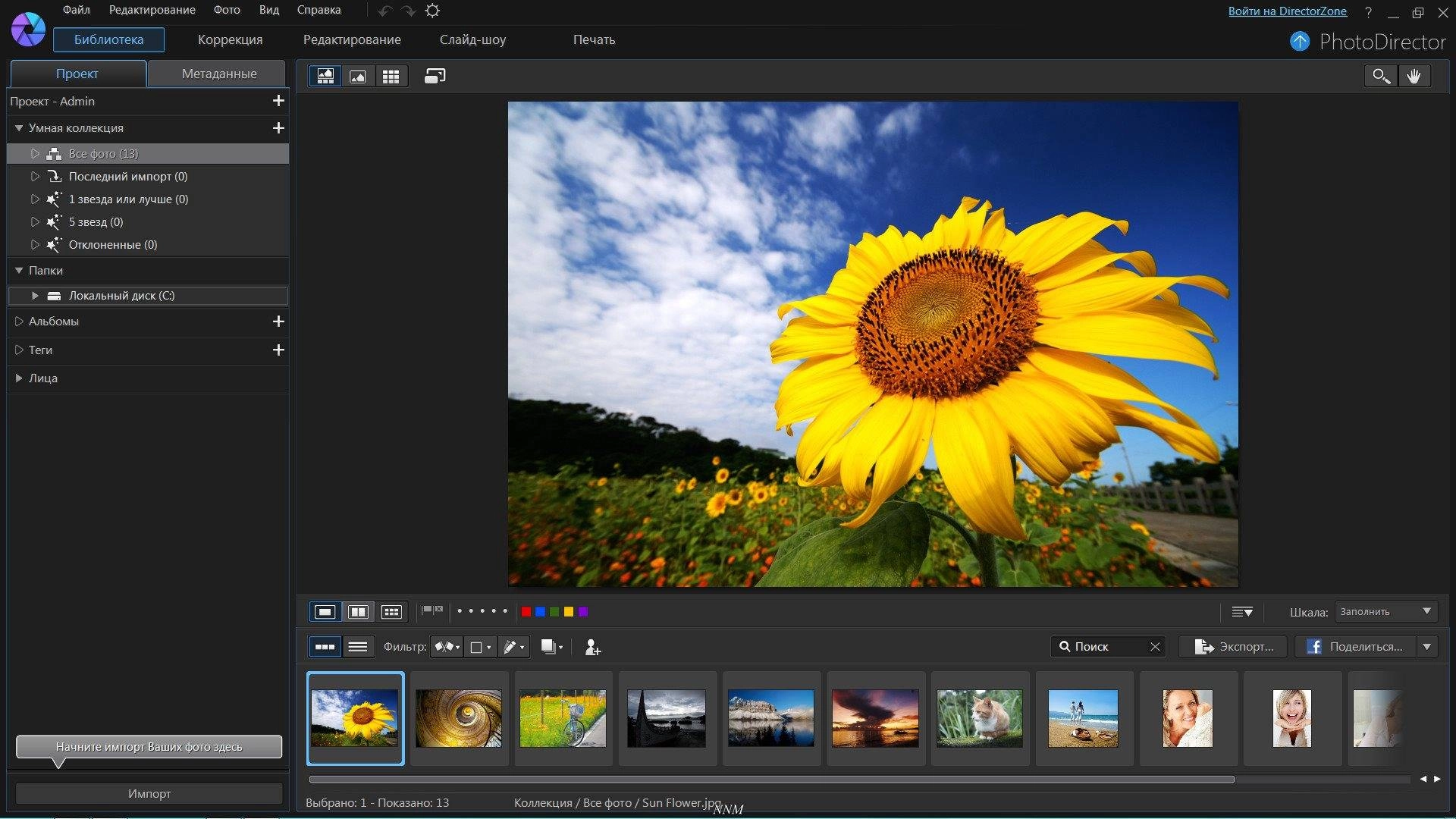Screen dimensions: 1456x819
Task: Open preferences via the gear icon
Action: click(432, 11)
